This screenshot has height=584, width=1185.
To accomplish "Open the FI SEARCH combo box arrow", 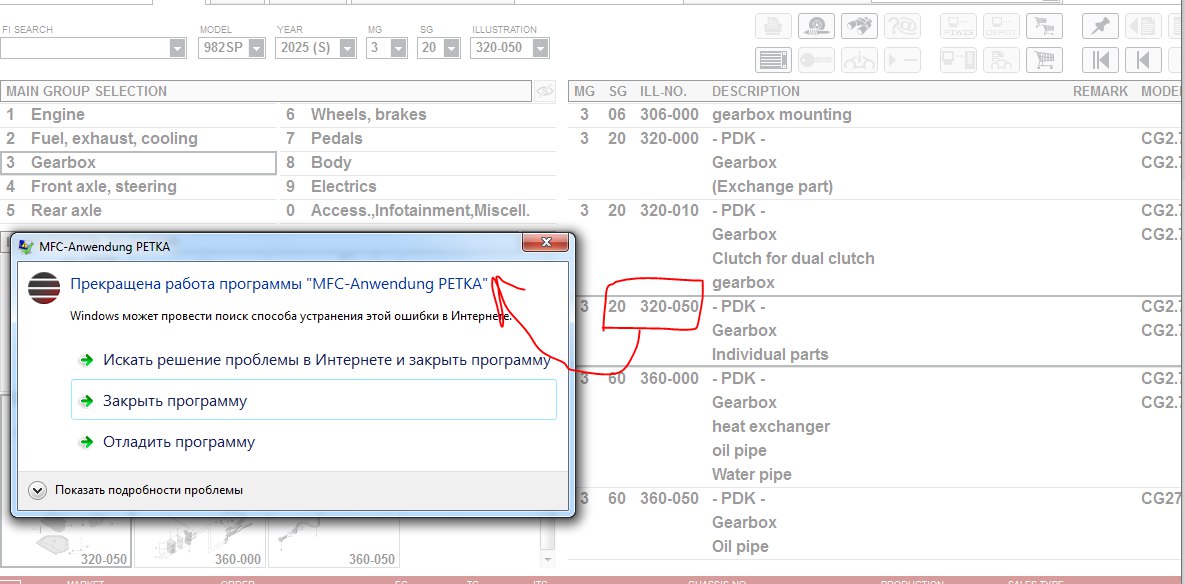I will 177,48.
